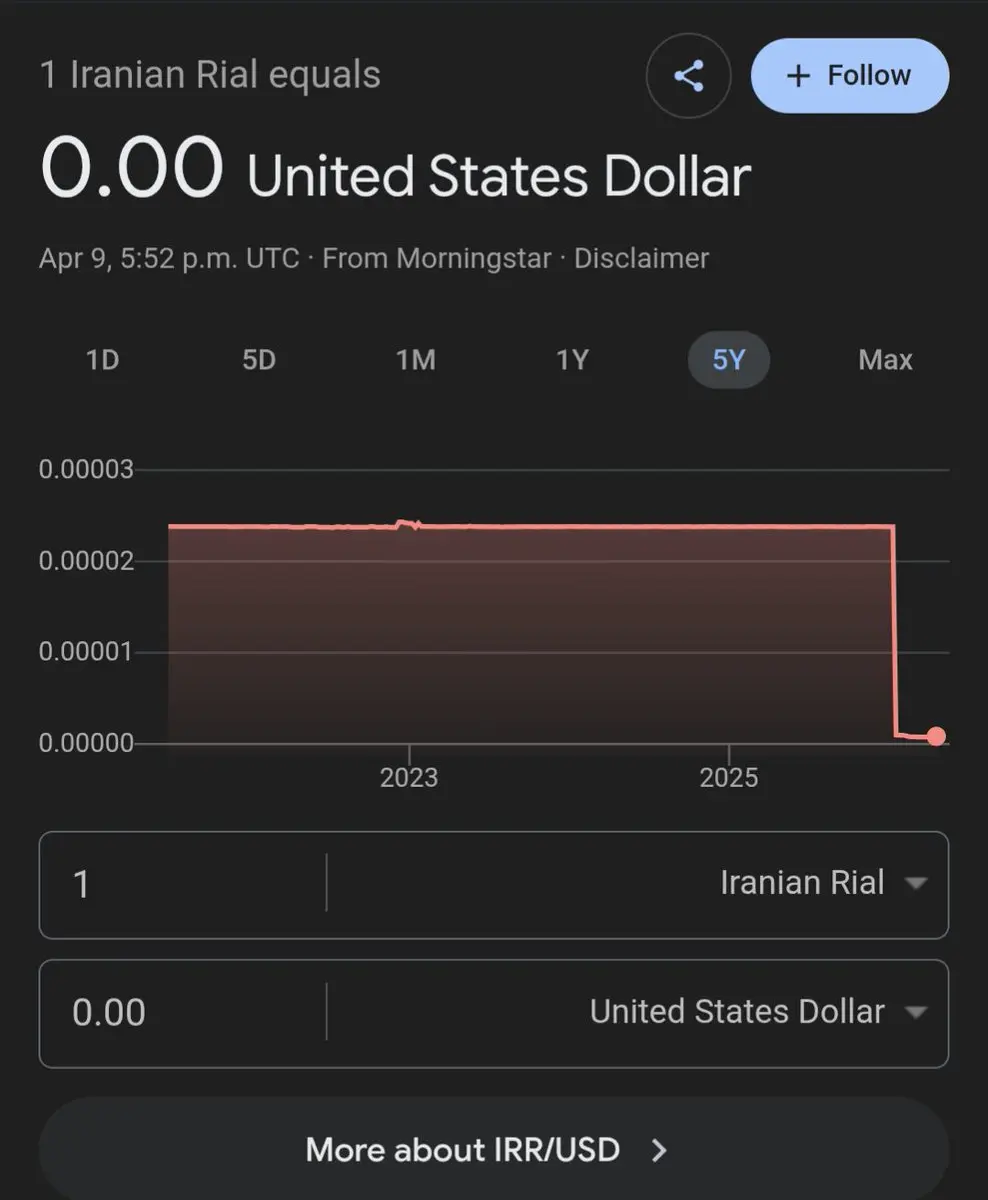This screenshot has width=988, height=1200.
Task: Select the 5D time range
Action: 258,360
